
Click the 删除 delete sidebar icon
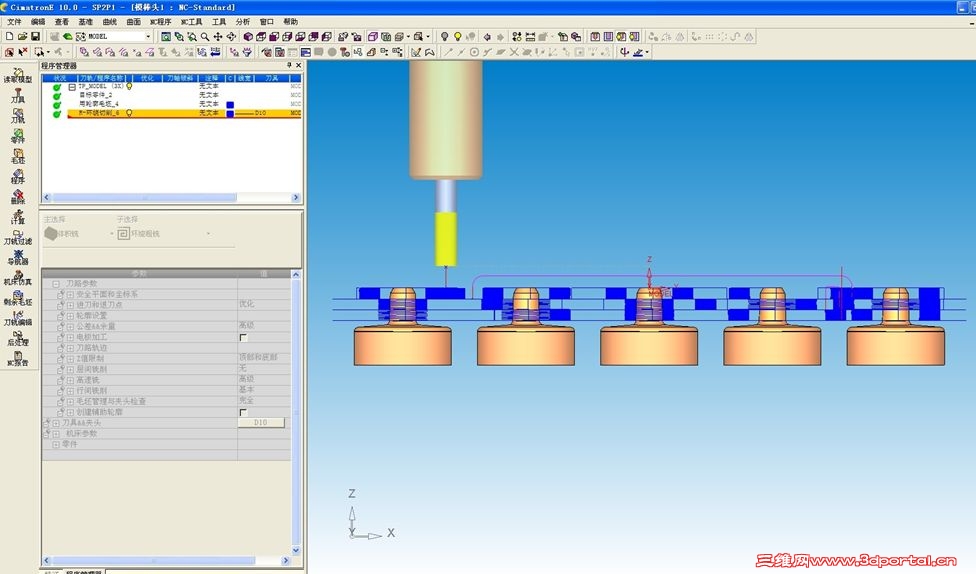[x=17, y=197]
